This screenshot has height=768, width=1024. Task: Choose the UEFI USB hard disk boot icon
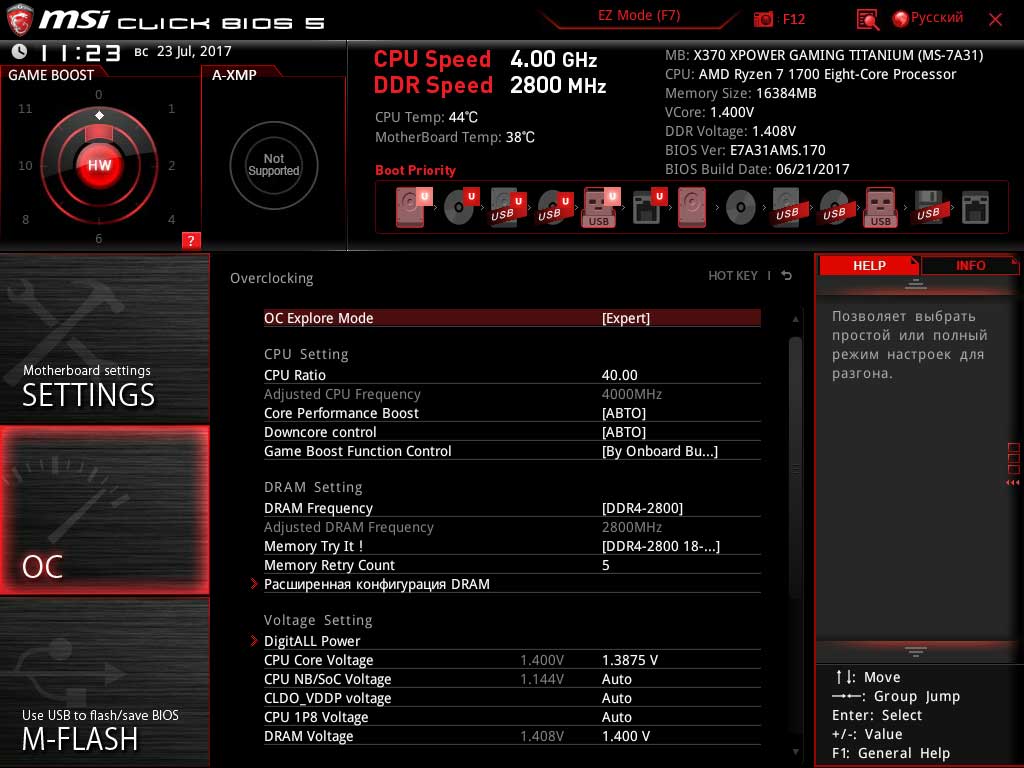[x=507, y=207]
